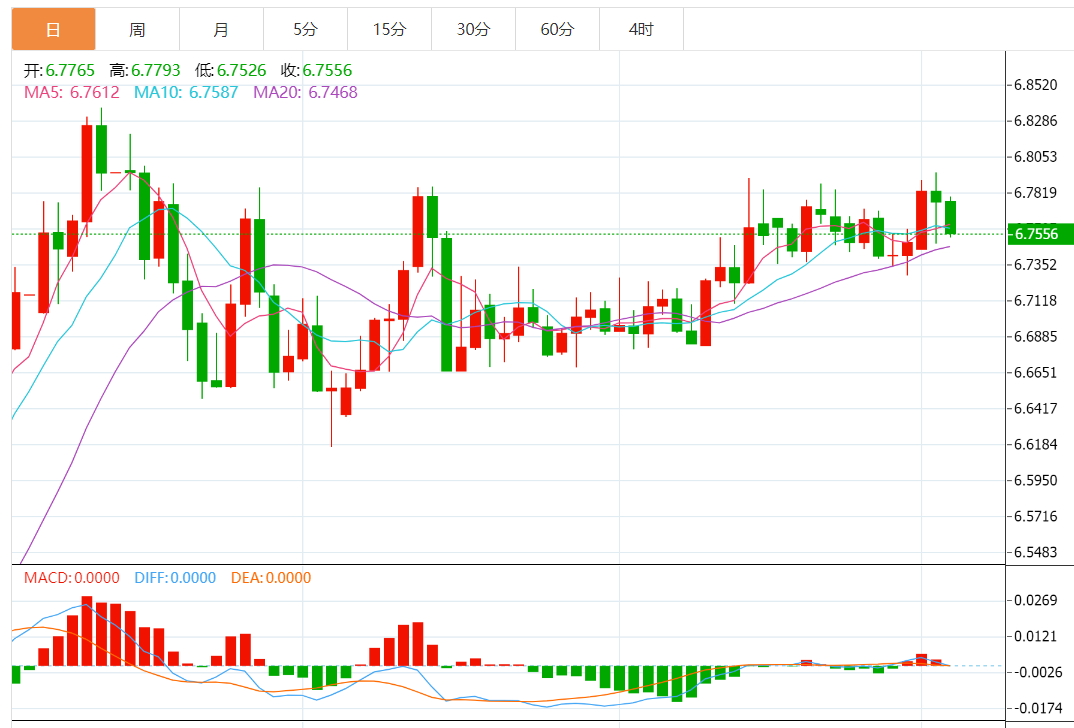Click the 6.8053 price axis label
Screen dimensions: 1074x728
[1036, 157]
